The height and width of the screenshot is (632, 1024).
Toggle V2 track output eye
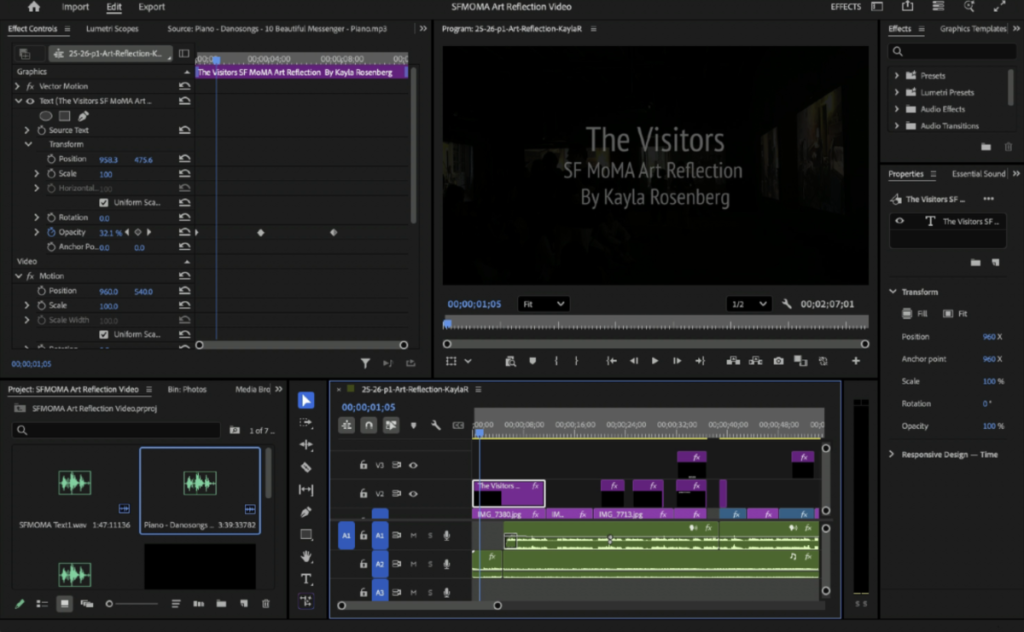pos(413,494)
